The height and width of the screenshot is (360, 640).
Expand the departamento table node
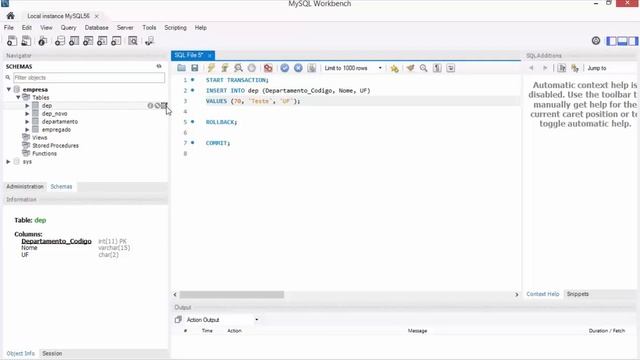(27, 122)
